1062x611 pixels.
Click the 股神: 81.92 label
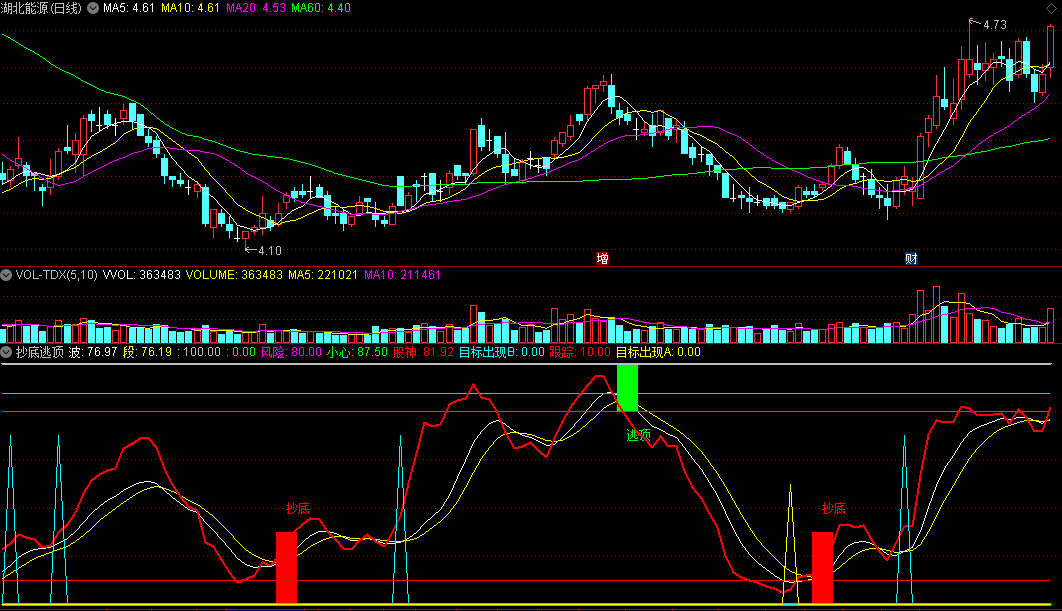point(423,352)
